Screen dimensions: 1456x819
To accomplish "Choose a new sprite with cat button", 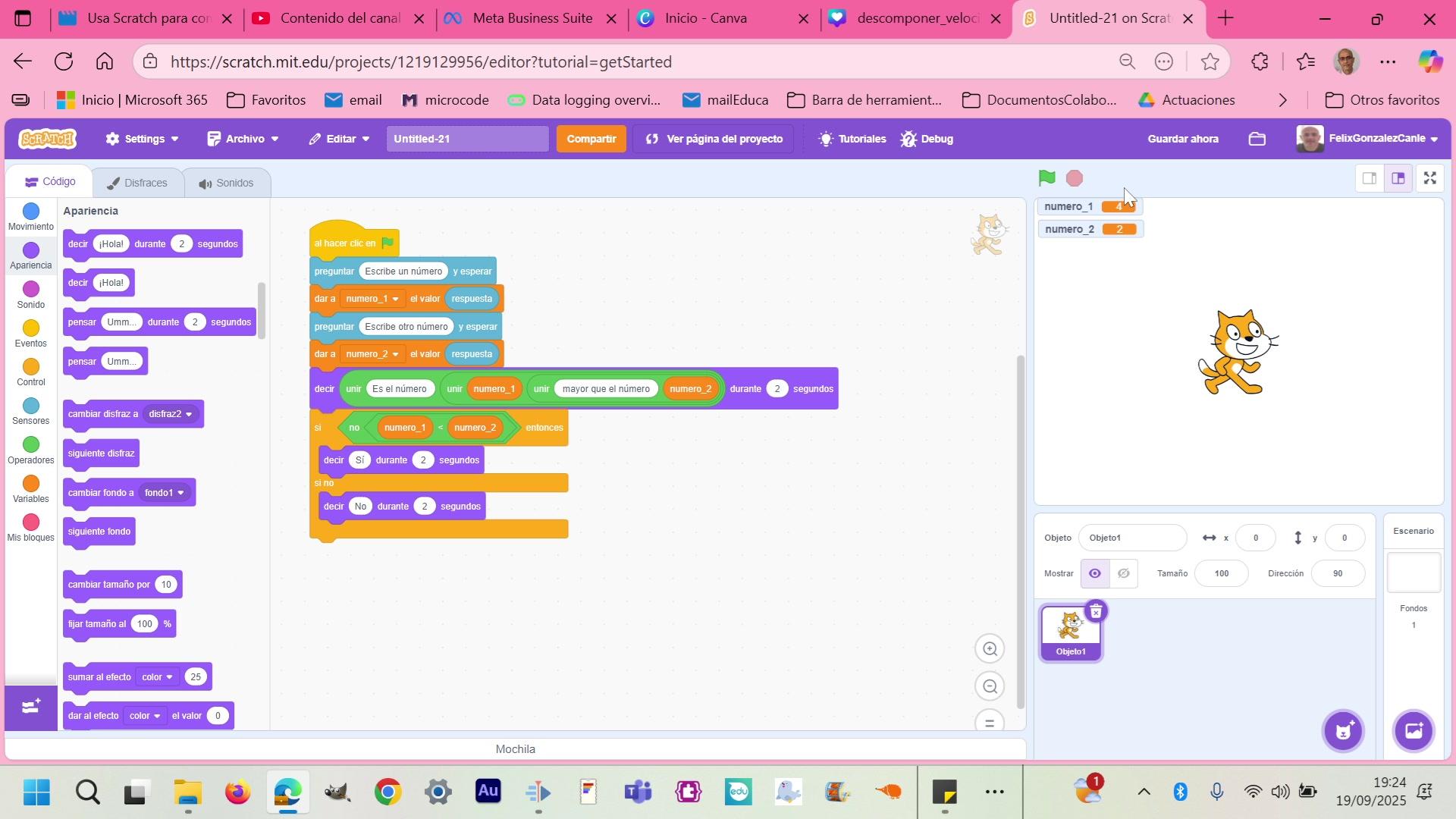I will [1343, 731].
